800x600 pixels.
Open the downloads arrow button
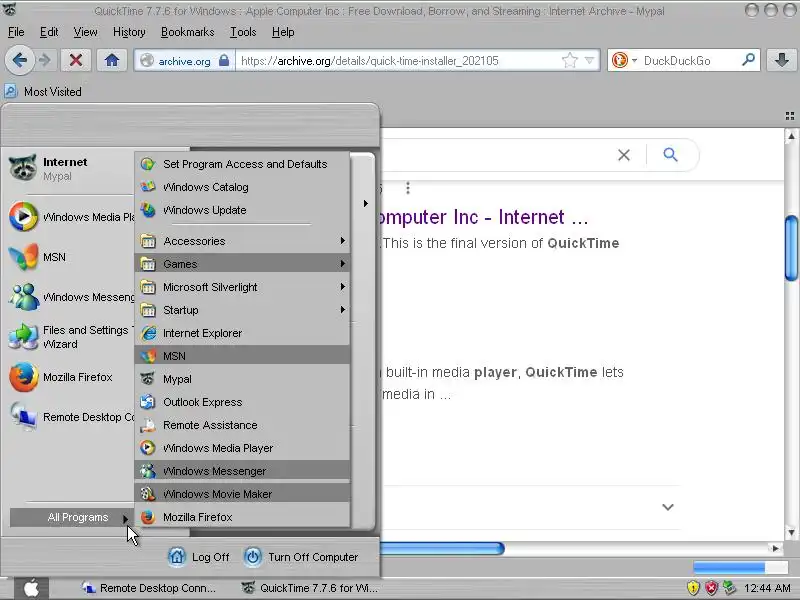(x=781, y=60)
